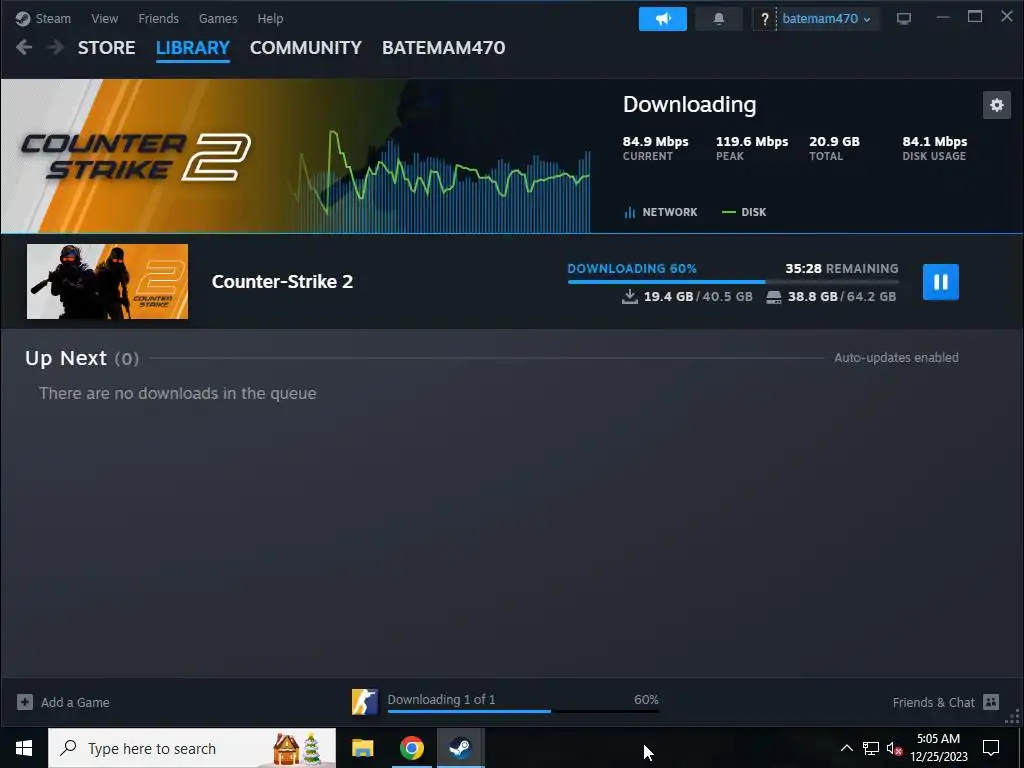
Task: Click the 35:28 REMAINING text
Action: pos(841,268)
